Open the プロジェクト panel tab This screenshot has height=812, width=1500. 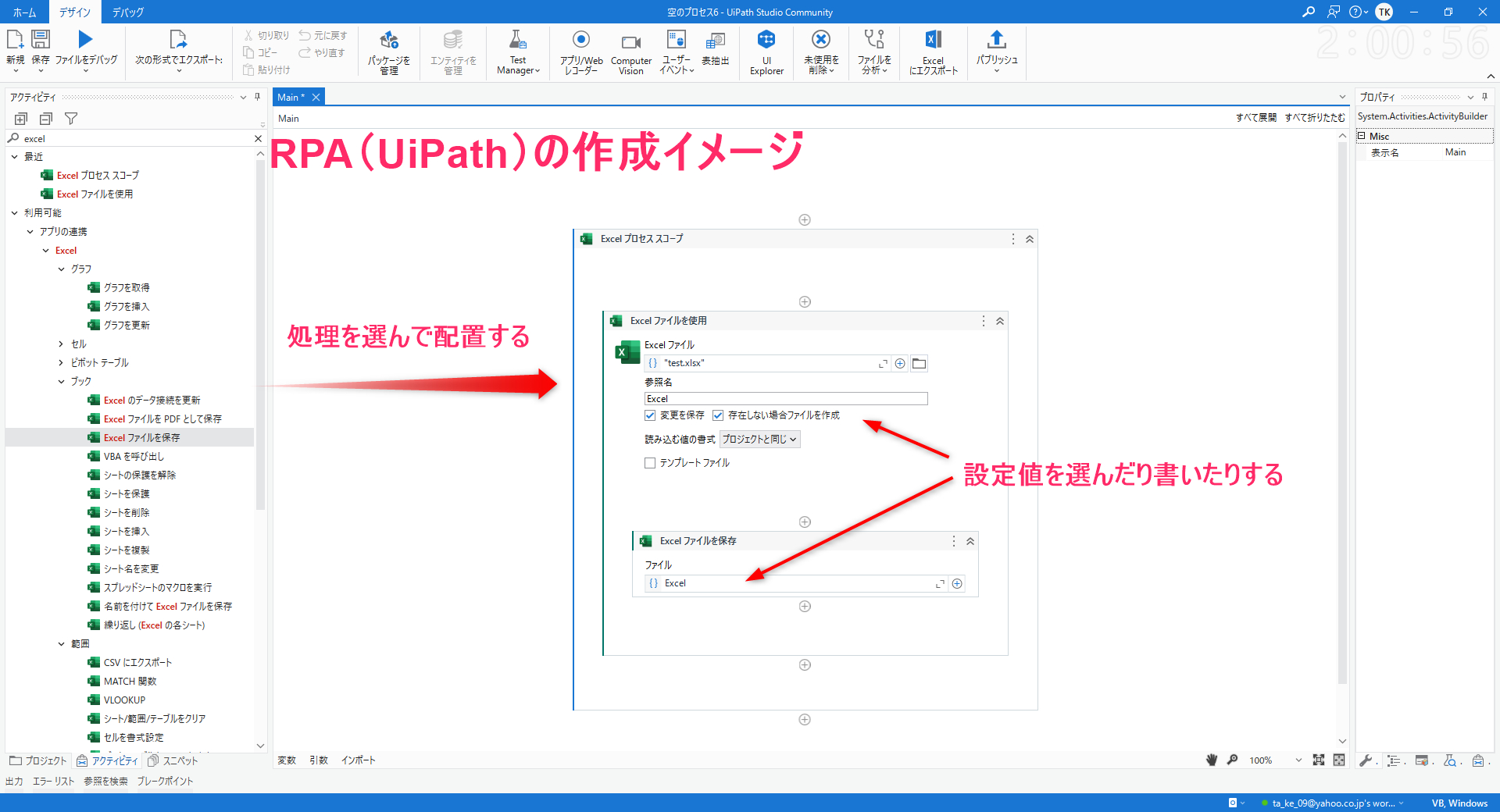[38, 760]
